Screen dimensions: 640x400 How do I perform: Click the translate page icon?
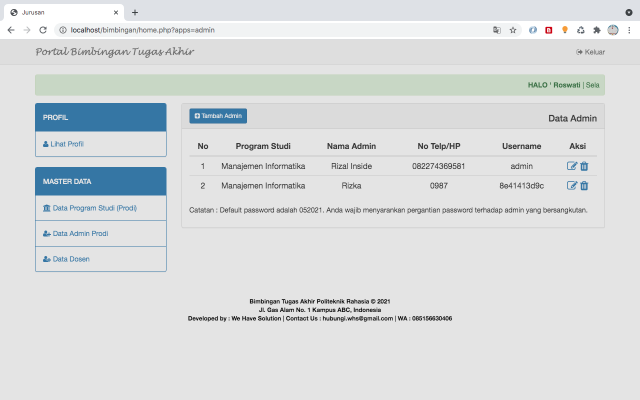(x=496, y=30)
